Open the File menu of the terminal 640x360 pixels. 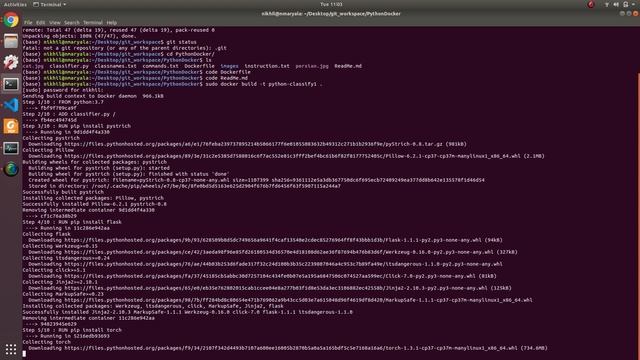click(x=28, y=23)
